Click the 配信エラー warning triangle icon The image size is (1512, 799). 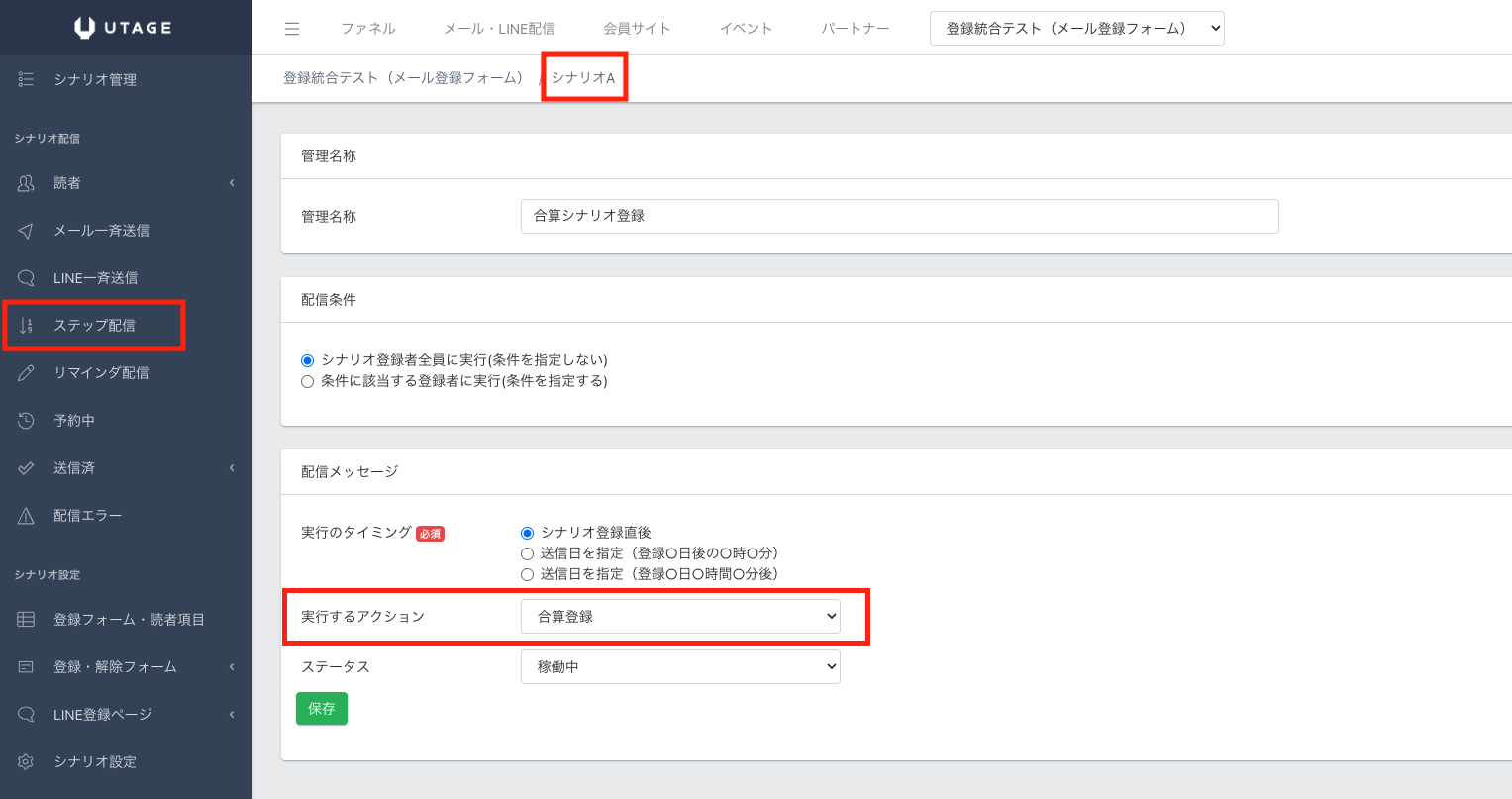point(27,516)
